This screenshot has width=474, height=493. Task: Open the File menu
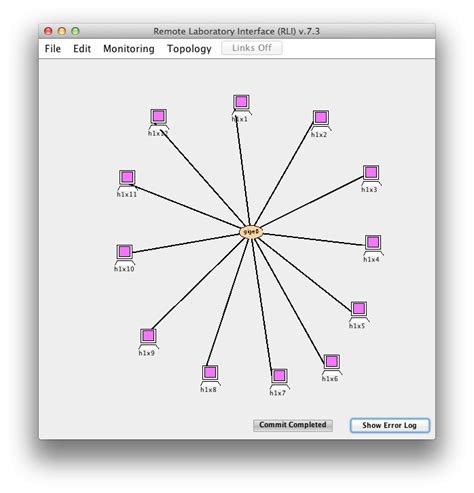[53, 49]
